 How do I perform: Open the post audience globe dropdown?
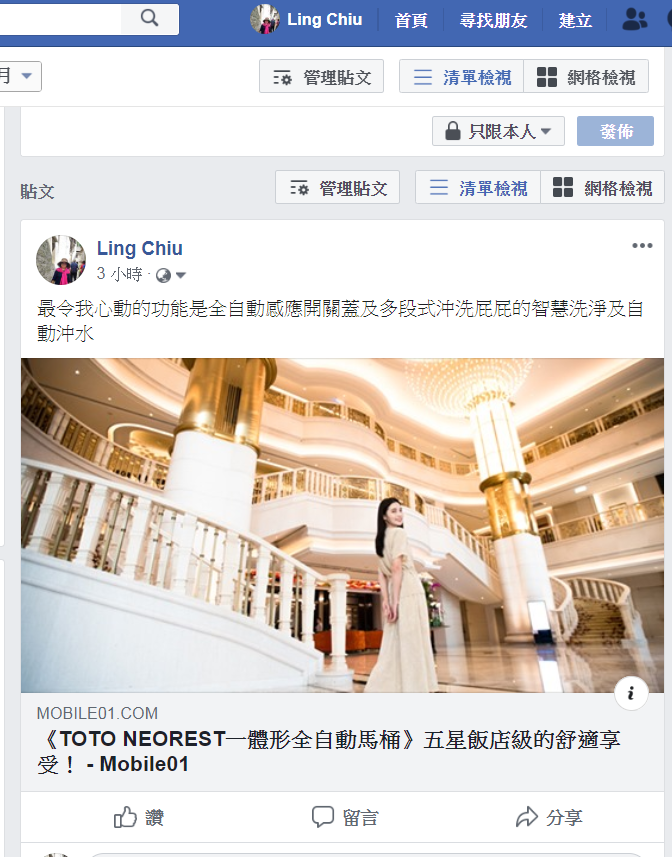[171, 275]
